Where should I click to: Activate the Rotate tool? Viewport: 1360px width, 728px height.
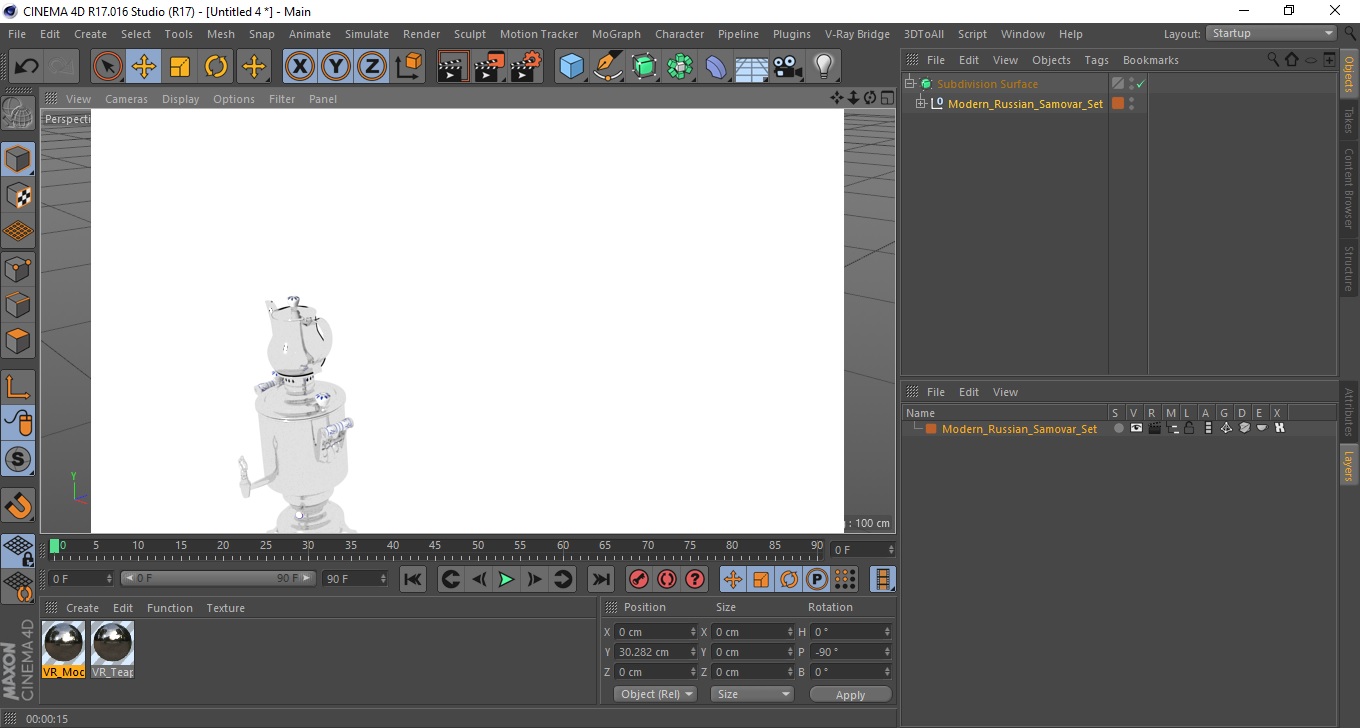tap(216, 67)
